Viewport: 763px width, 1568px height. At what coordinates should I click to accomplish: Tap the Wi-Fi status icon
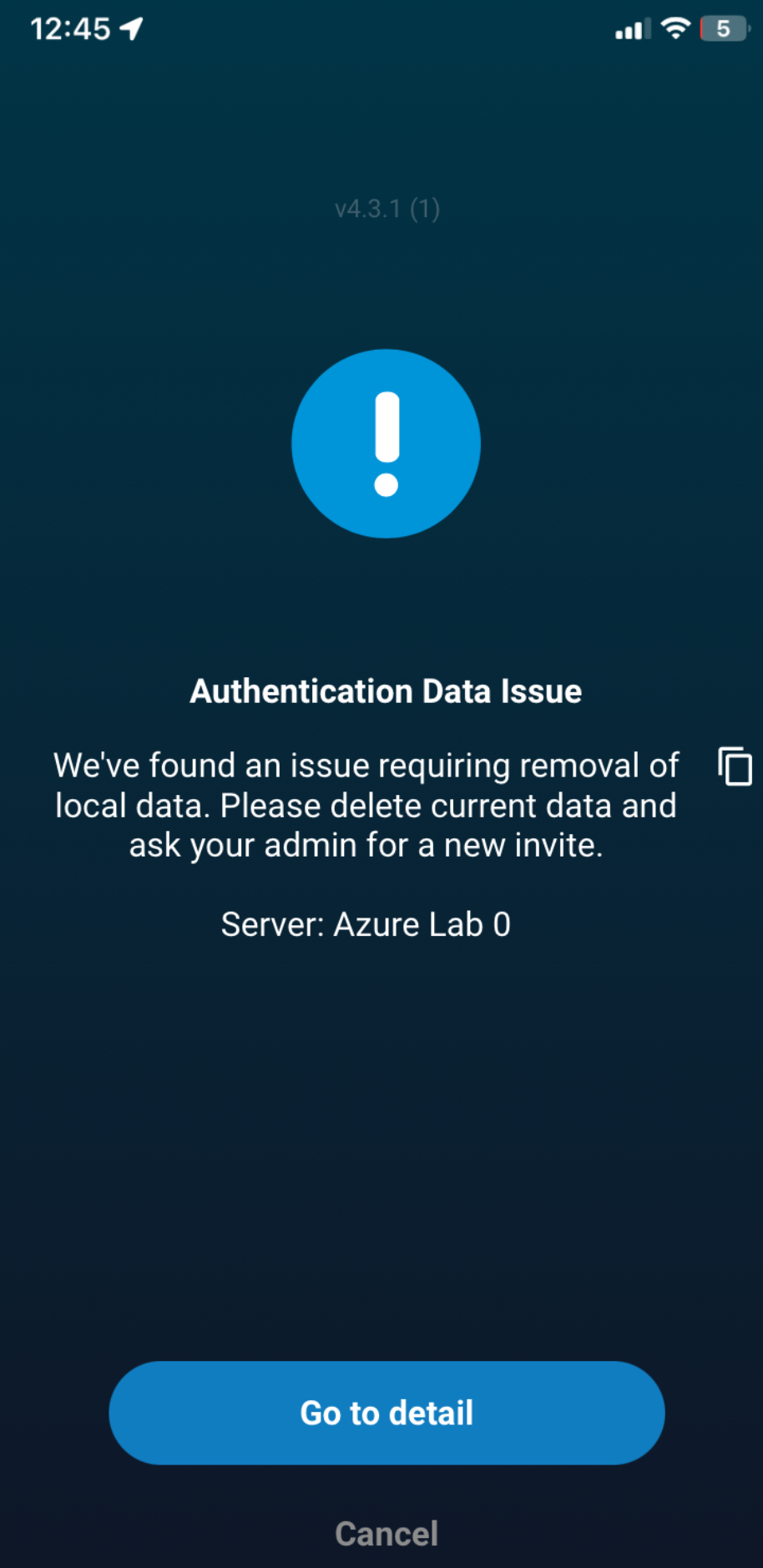pyautogui.click(x=675, y=29)
